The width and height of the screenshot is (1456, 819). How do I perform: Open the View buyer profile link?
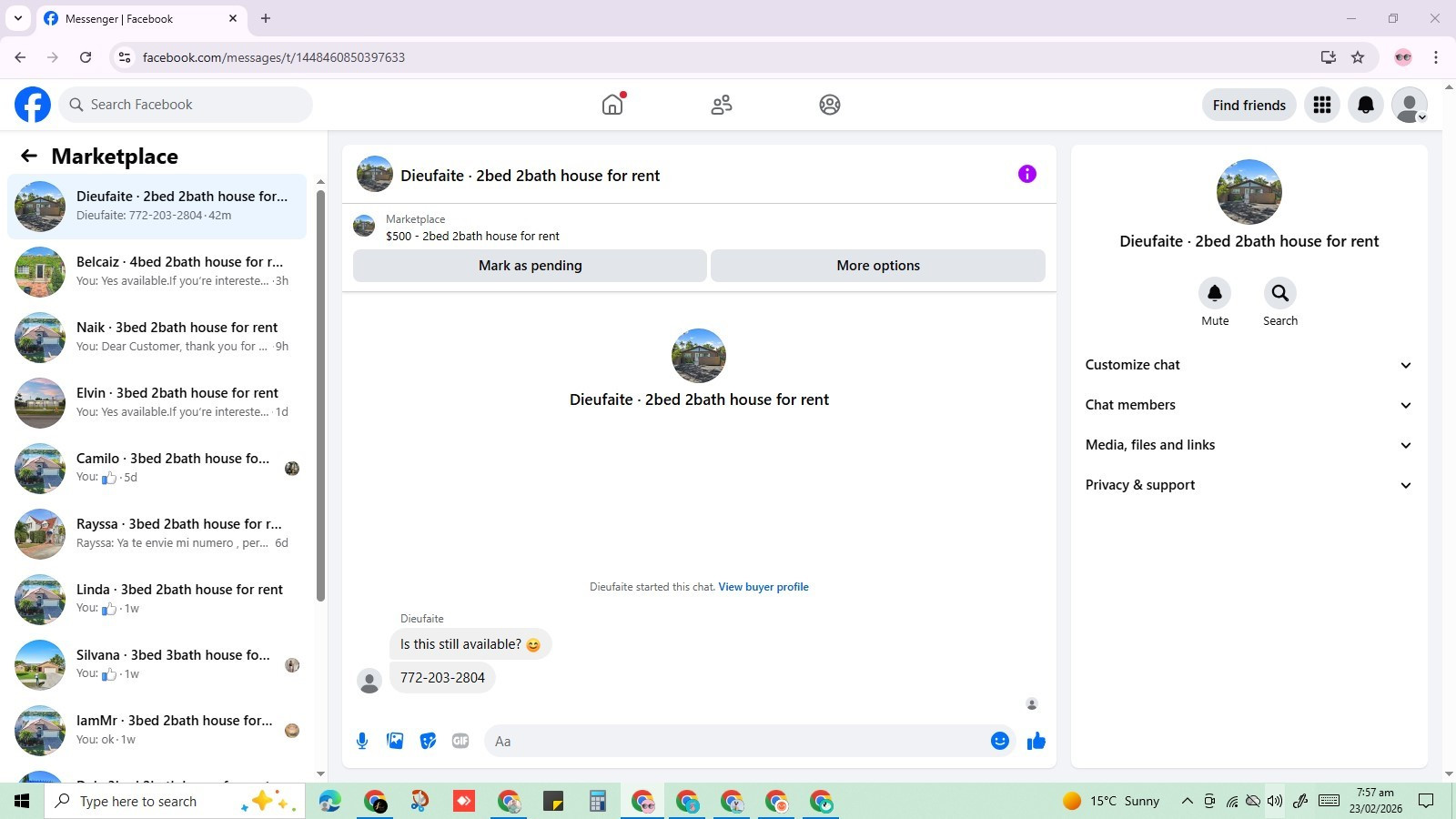pos(763,587)
